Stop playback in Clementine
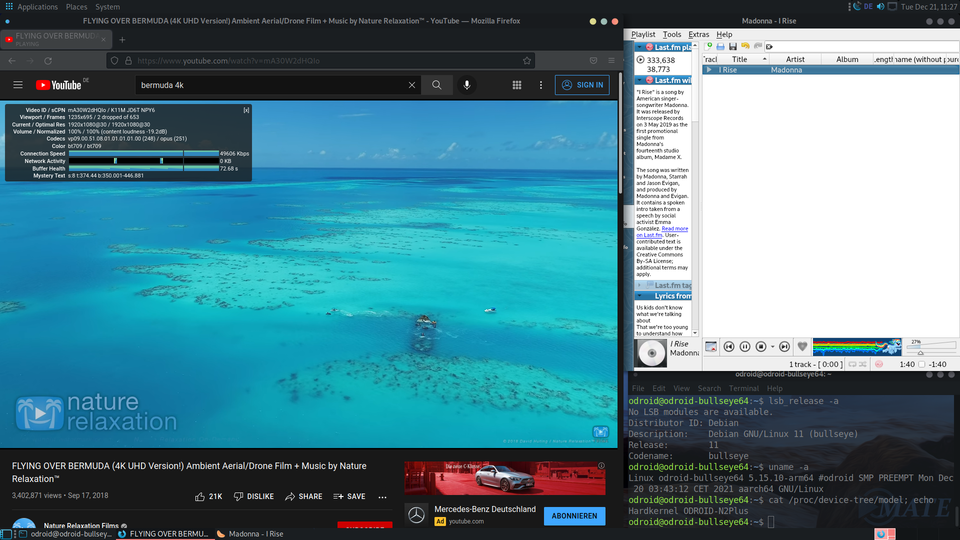The width and height of the screenshot is (960, 540). 761,347
